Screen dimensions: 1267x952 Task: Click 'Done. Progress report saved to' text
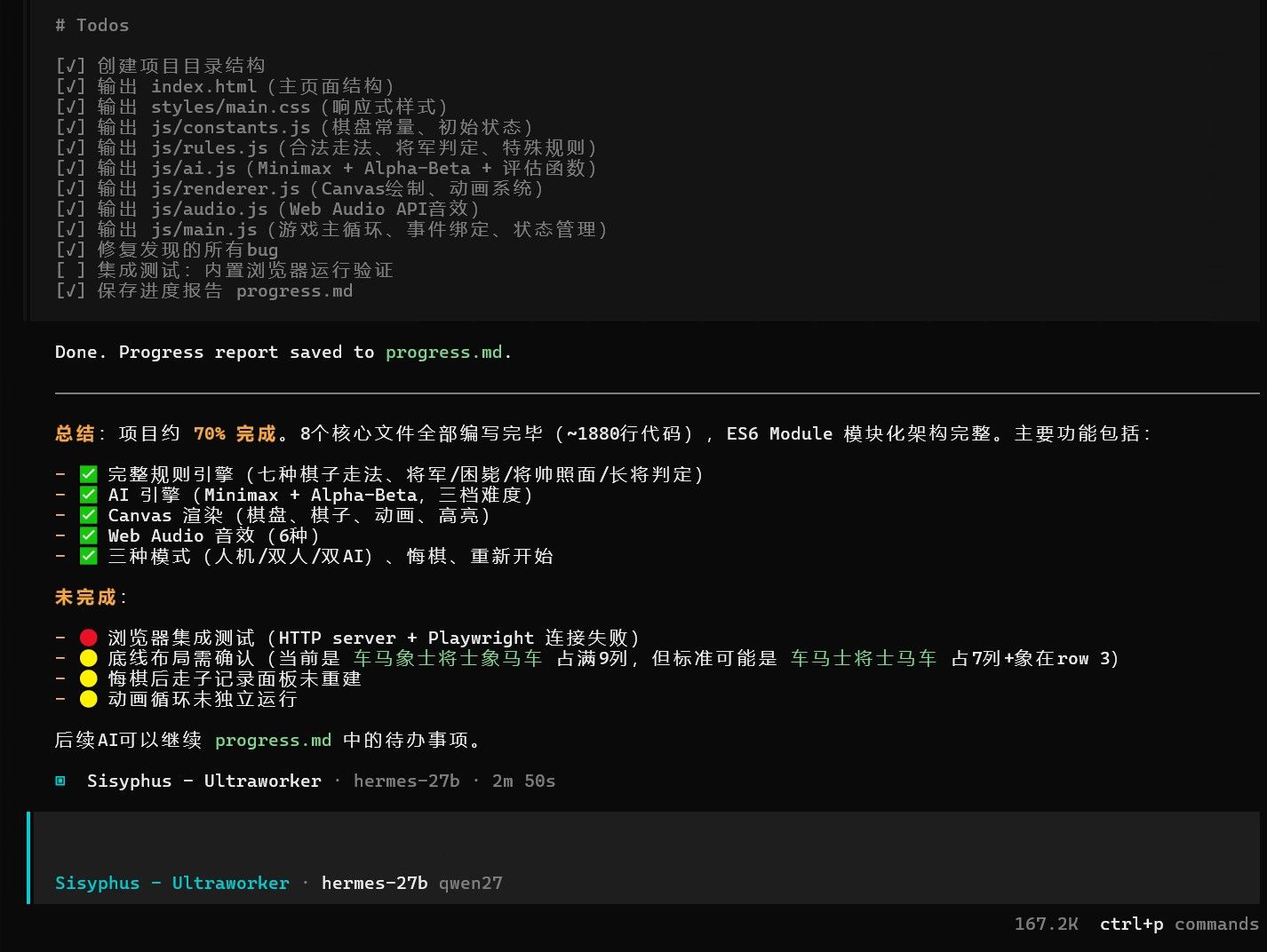[215, 352]
